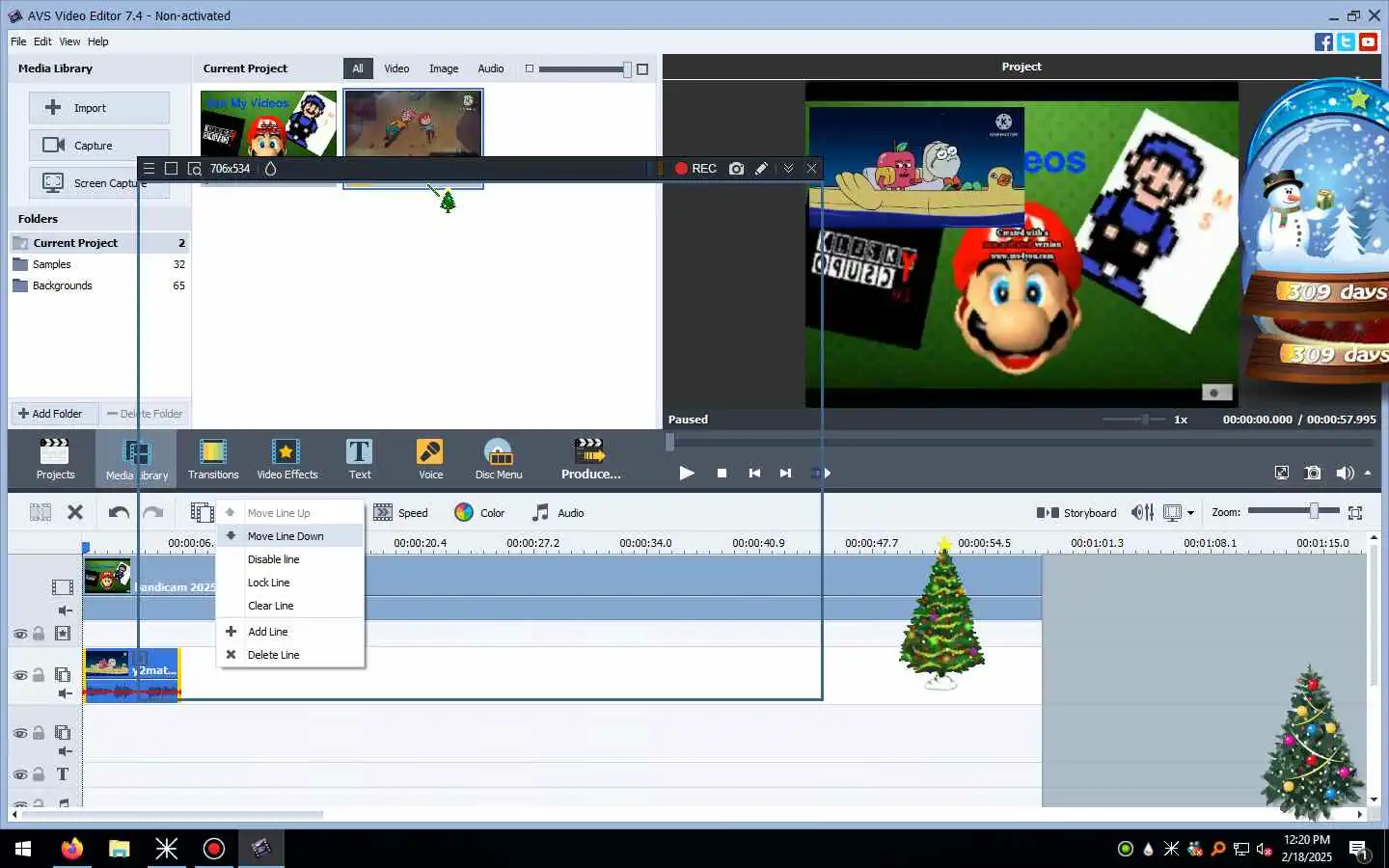Click the Capture button

(x=99, y=145)
